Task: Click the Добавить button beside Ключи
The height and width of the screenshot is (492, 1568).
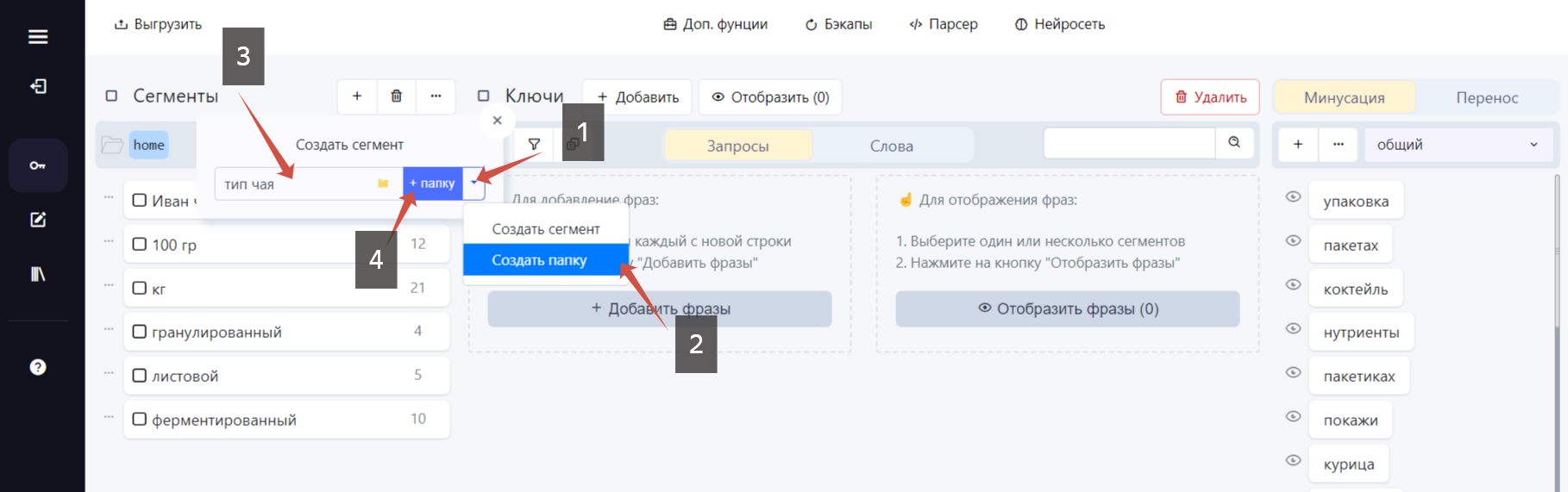Action: 638,97
